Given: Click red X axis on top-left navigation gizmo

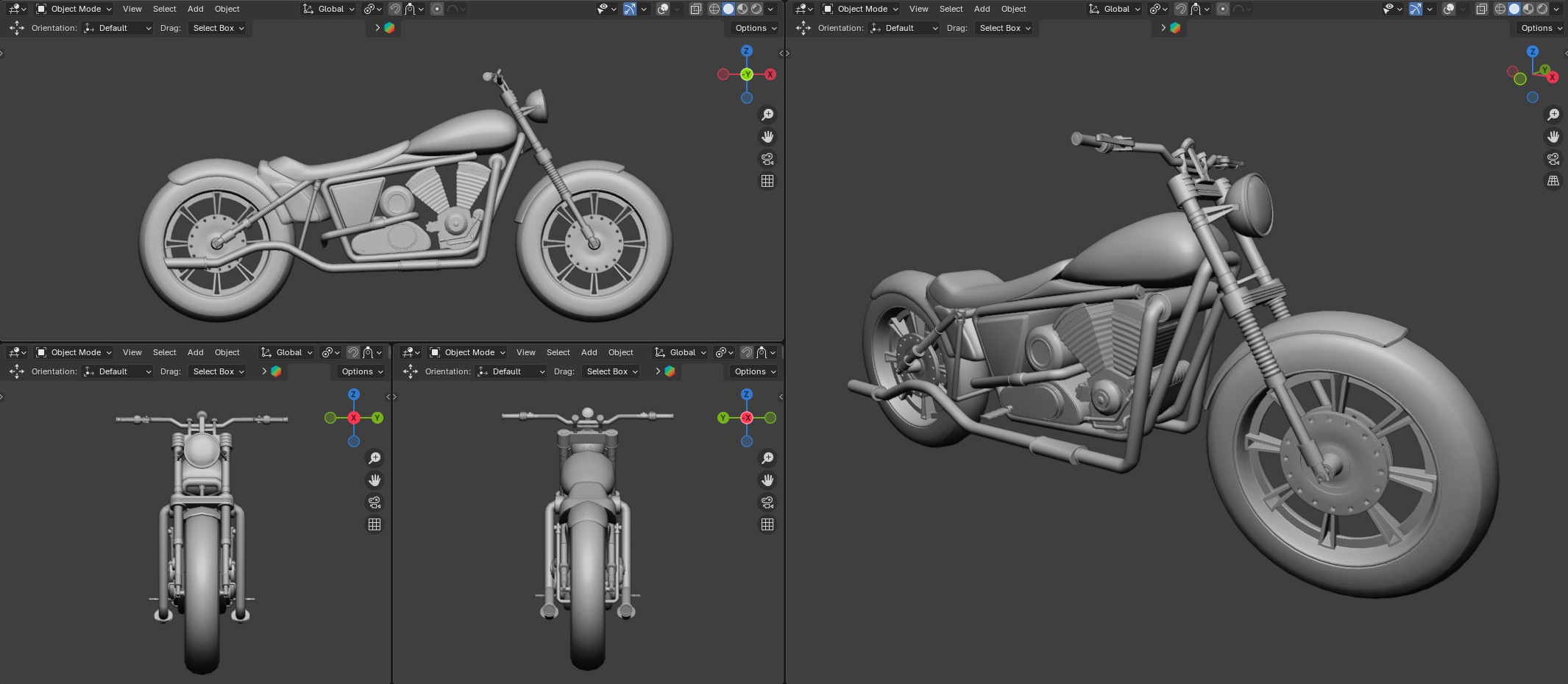Looking at the screenshot, I should point(770,74).
